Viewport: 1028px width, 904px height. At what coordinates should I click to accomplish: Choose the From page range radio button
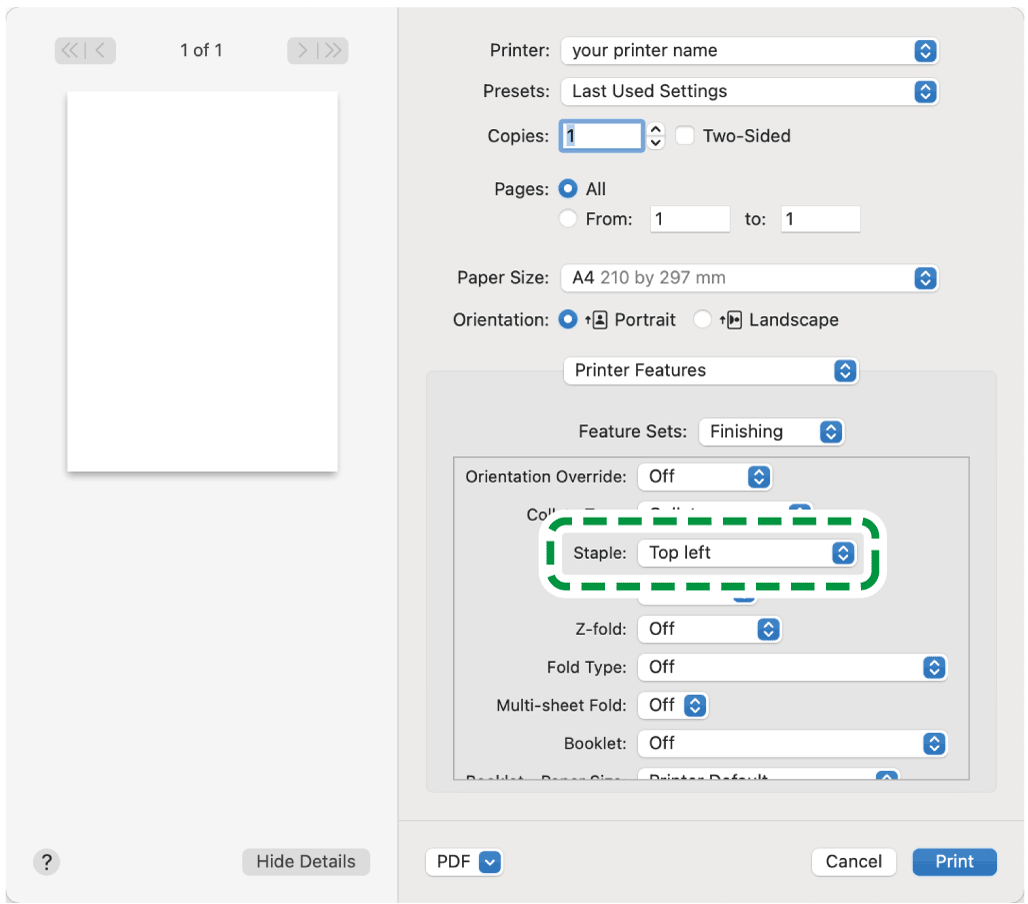point(568,219)
